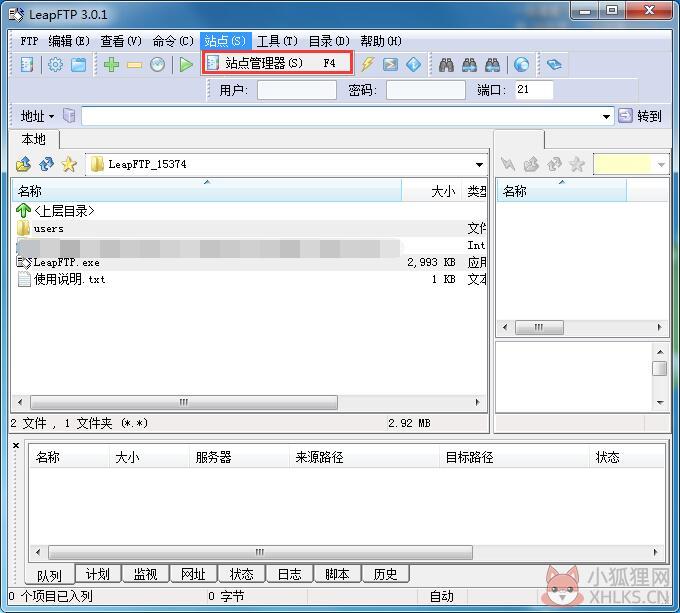Click the third binoculars search icon
680x613 pixels.
coord(492,65)
